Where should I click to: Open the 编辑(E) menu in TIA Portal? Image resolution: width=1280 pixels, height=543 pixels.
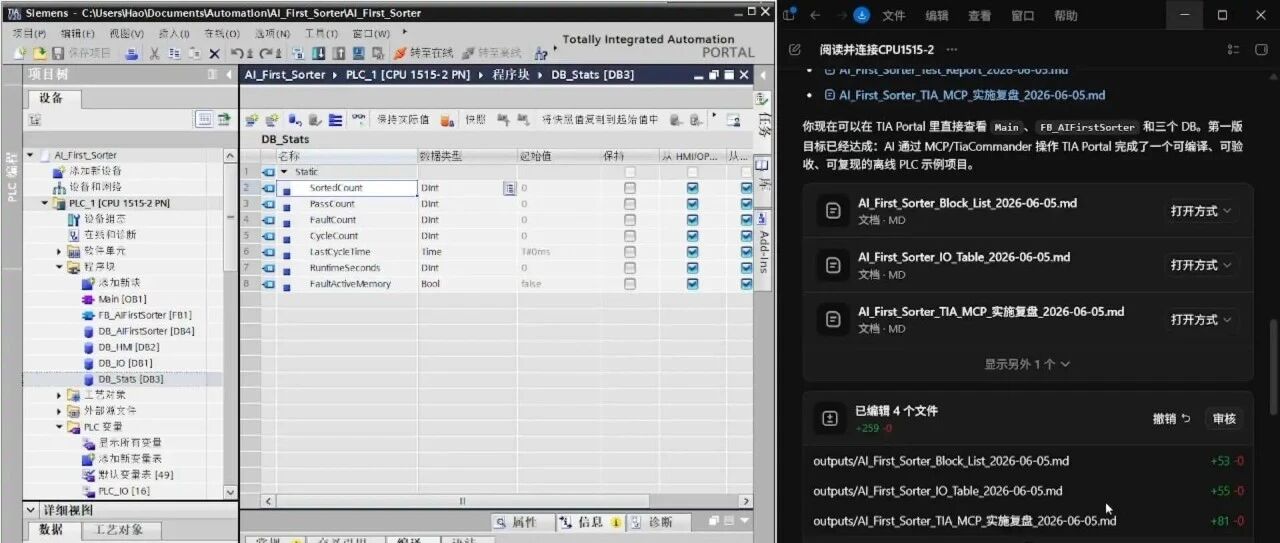(77, 34)
